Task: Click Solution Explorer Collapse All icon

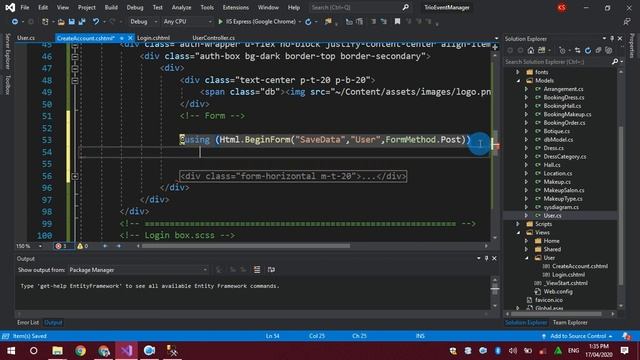Action: (x=598, y=51)
